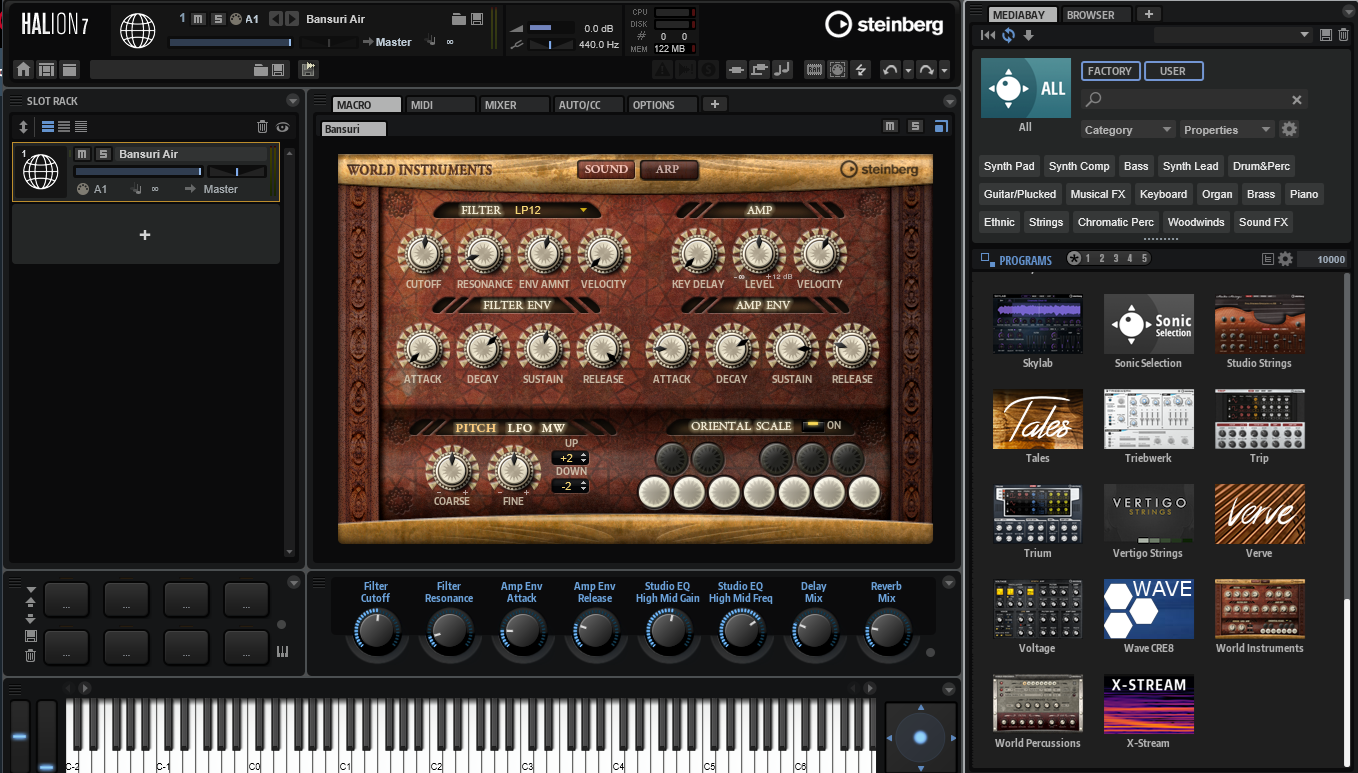Click the Home icon in the toolbar
Viewport: 1358px width, 773px height.
pyautogui.click(x=24, y=70)
